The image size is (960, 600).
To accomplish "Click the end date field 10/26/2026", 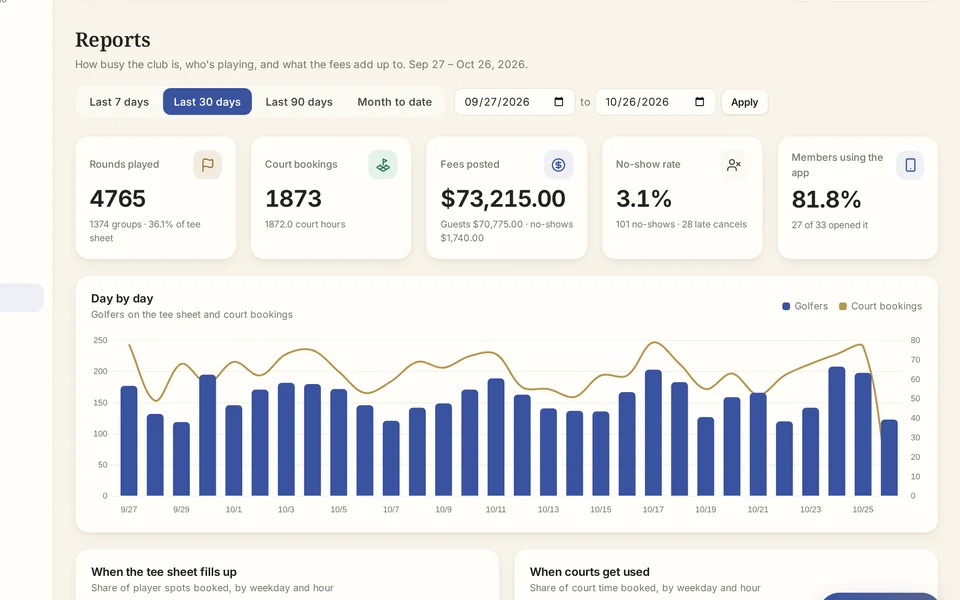I will tap(655, 102).
